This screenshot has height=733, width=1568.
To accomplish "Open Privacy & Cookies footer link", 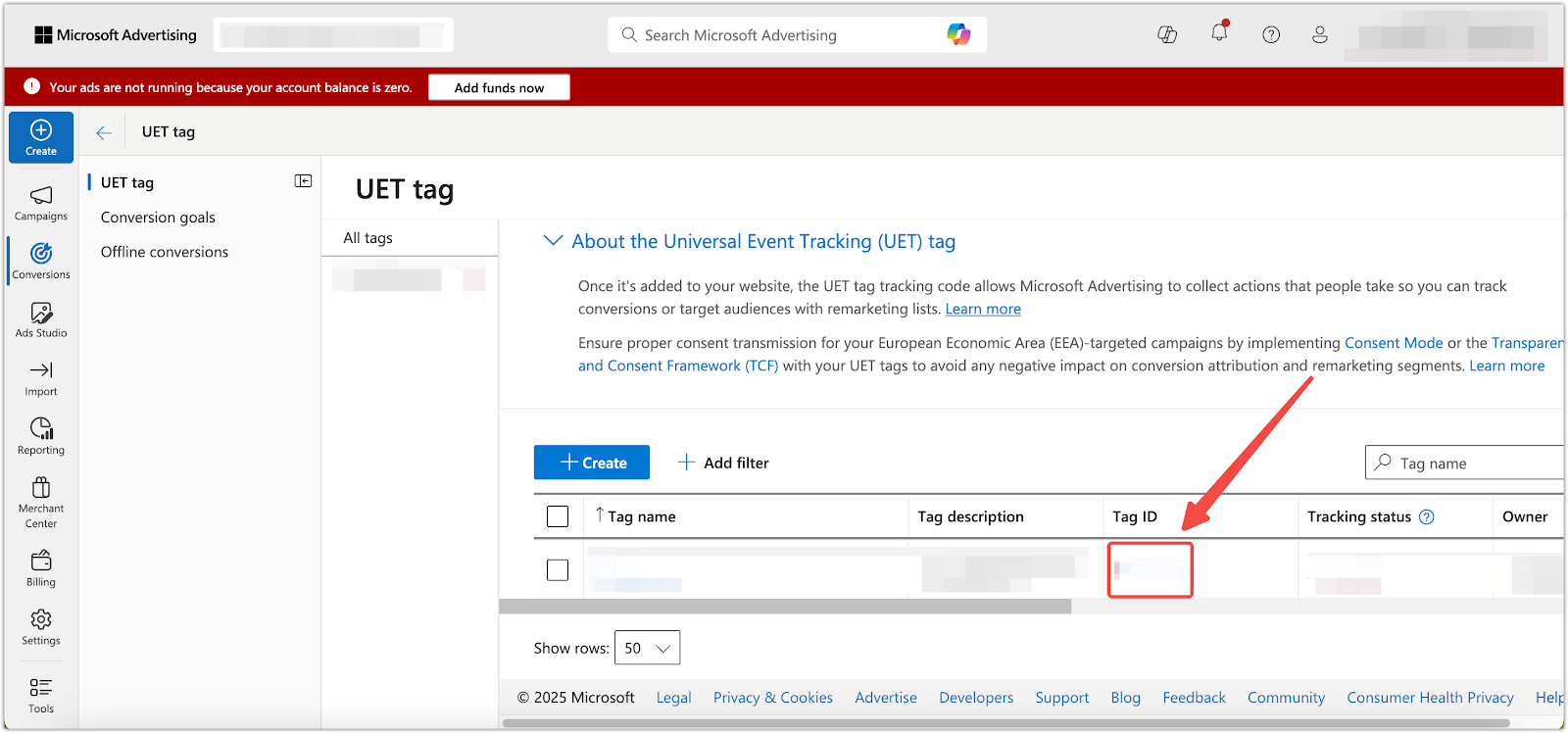I will tap(773, 698).
